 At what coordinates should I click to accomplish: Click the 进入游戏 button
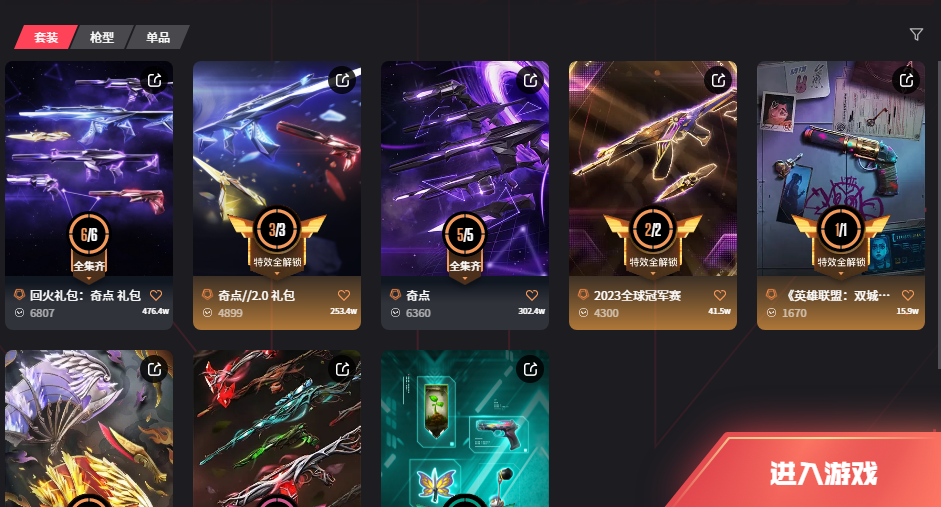(x=822, y=473)
